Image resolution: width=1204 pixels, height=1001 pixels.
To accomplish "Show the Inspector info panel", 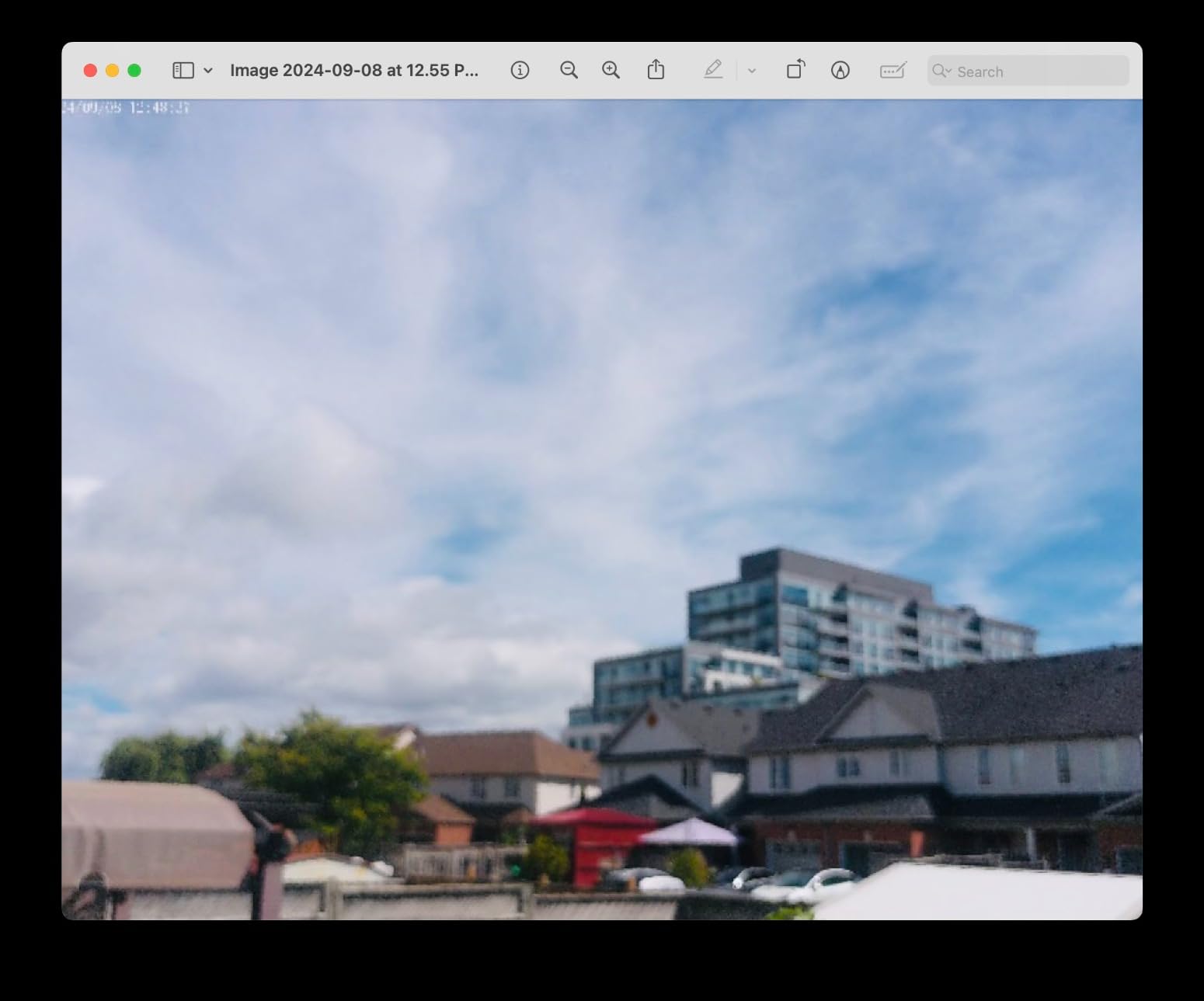I will coord(520,71).
